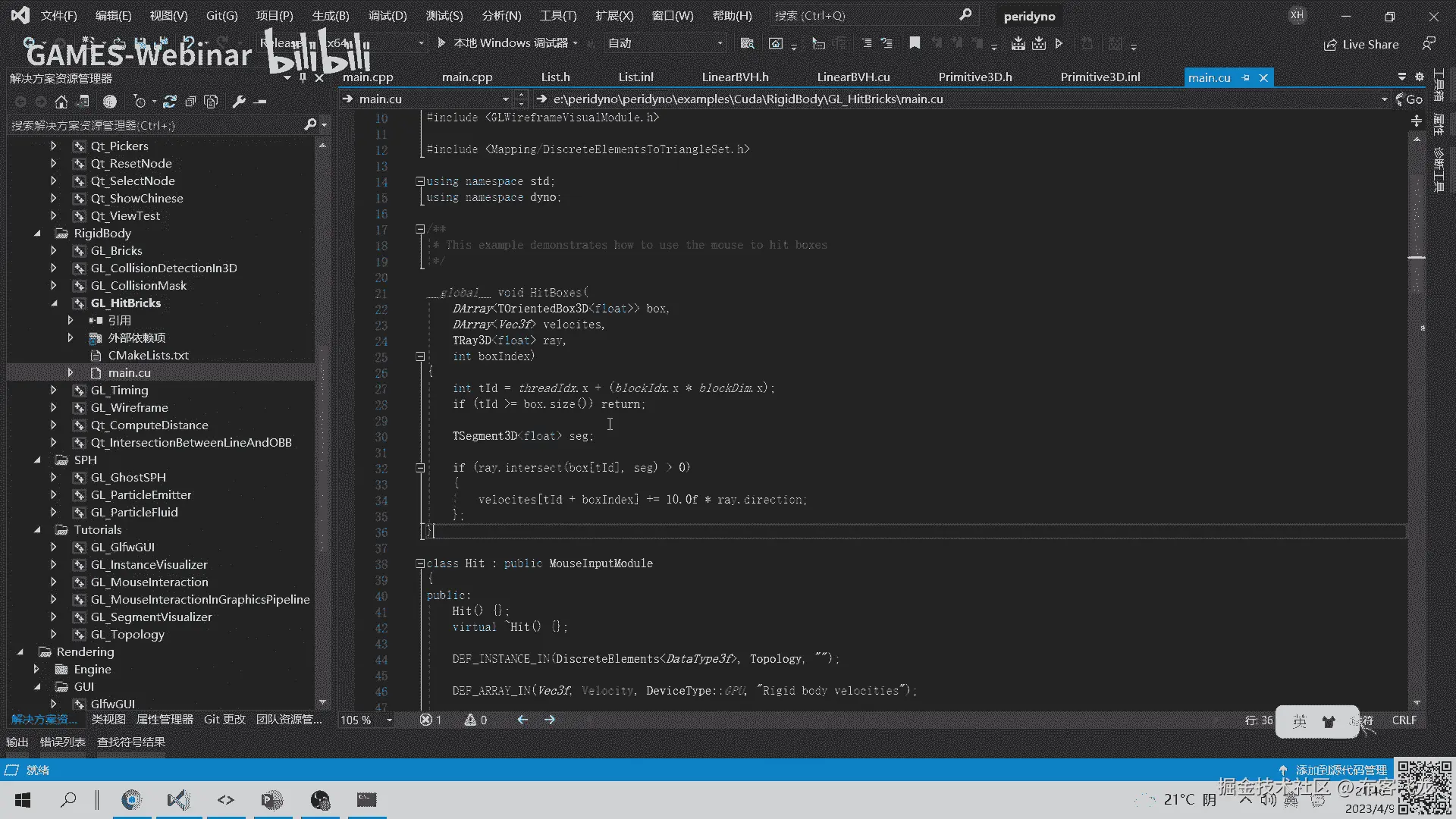Click the sync refresh icon in Solution Explorer
This screenshot has height=819, width=1456.
[169, 102]
